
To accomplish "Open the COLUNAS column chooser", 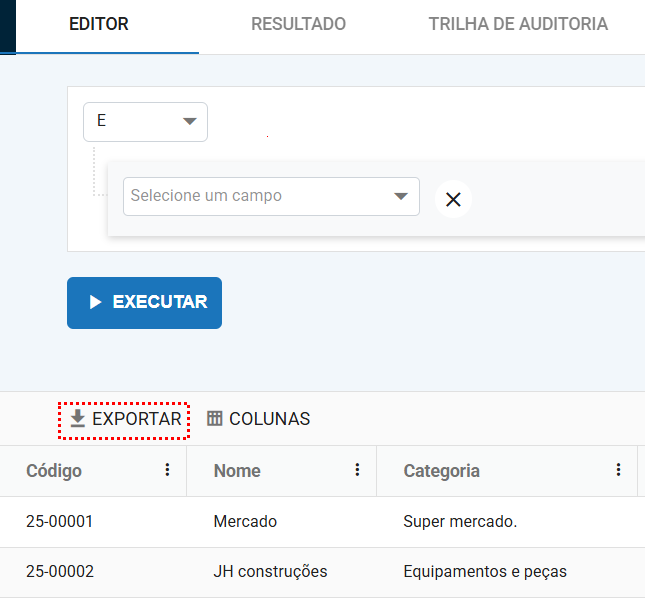I will click(x=258, y=419).
